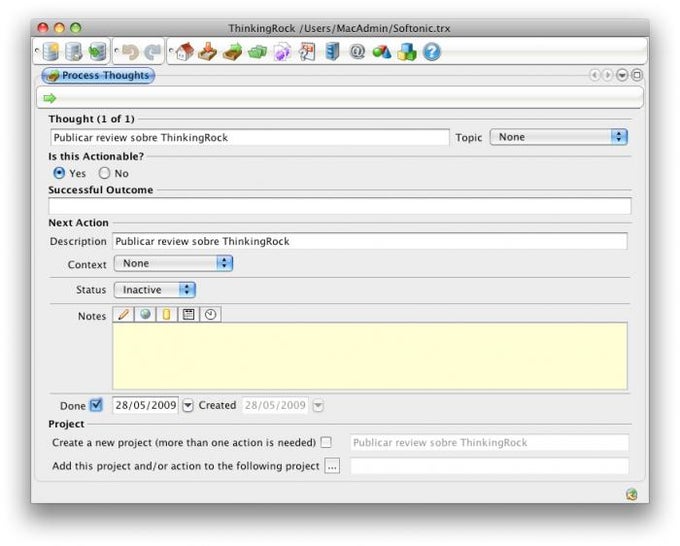
Task: Click the Process Thoughts tray icon with green arrow
Action: click(x=232, y=52)
